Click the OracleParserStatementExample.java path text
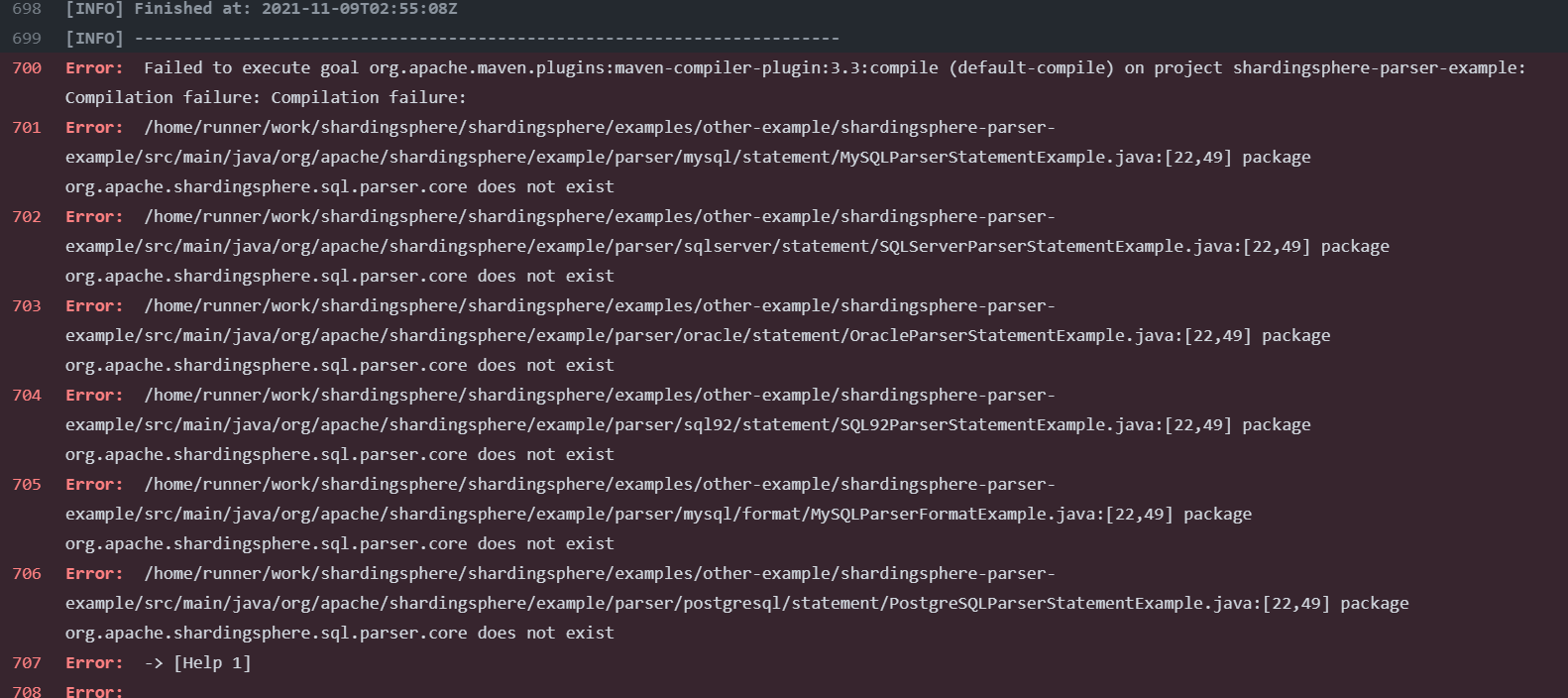This screenshot has height=698, width=1568. click(x=659, y=336)
